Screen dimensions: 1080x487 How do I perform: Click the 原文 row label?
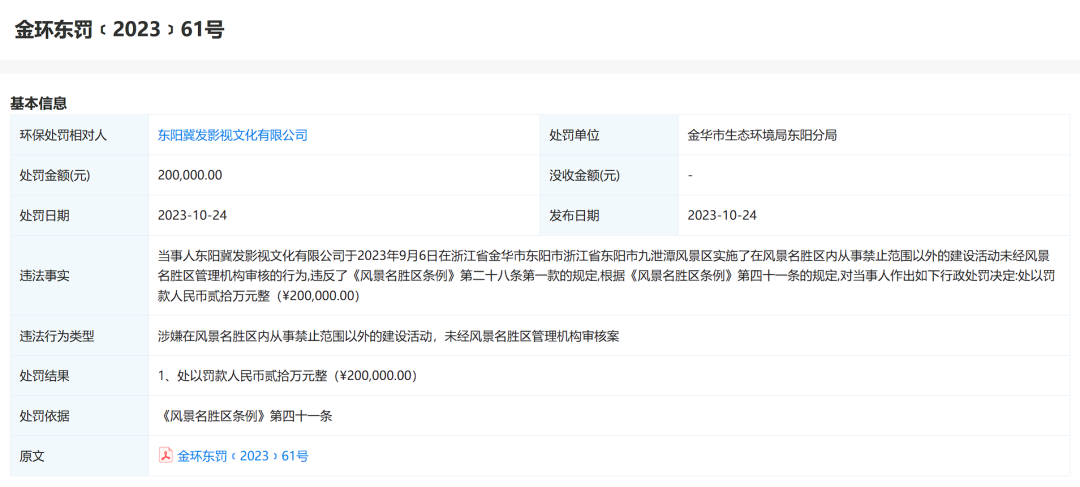click(x=32, y=456)
